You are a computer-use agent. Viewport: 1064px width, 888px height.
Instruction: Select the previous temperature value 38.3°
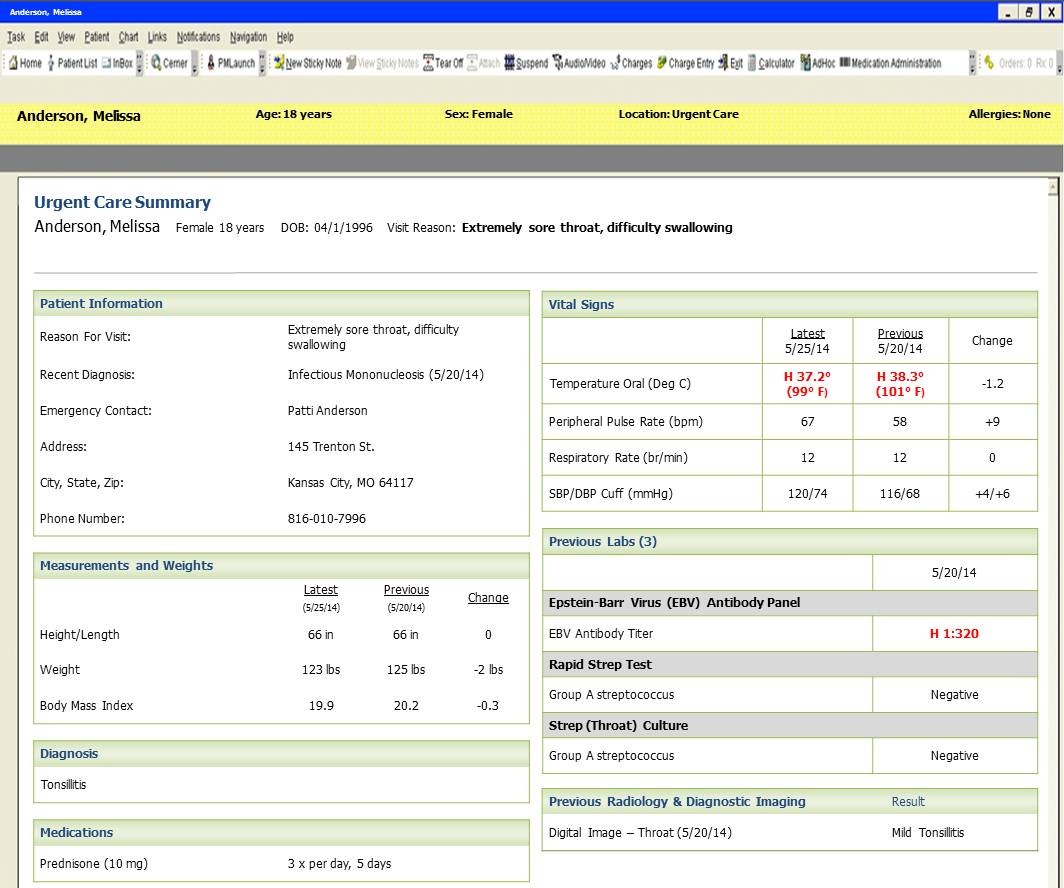(x=900, y=377)
